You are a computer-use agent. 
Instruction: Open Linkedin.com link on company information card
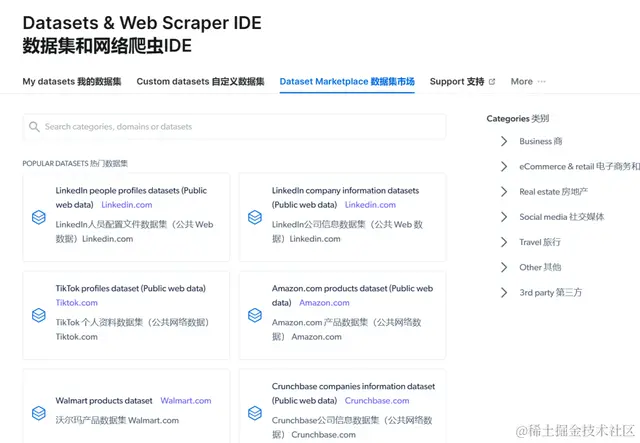(370, 205)
